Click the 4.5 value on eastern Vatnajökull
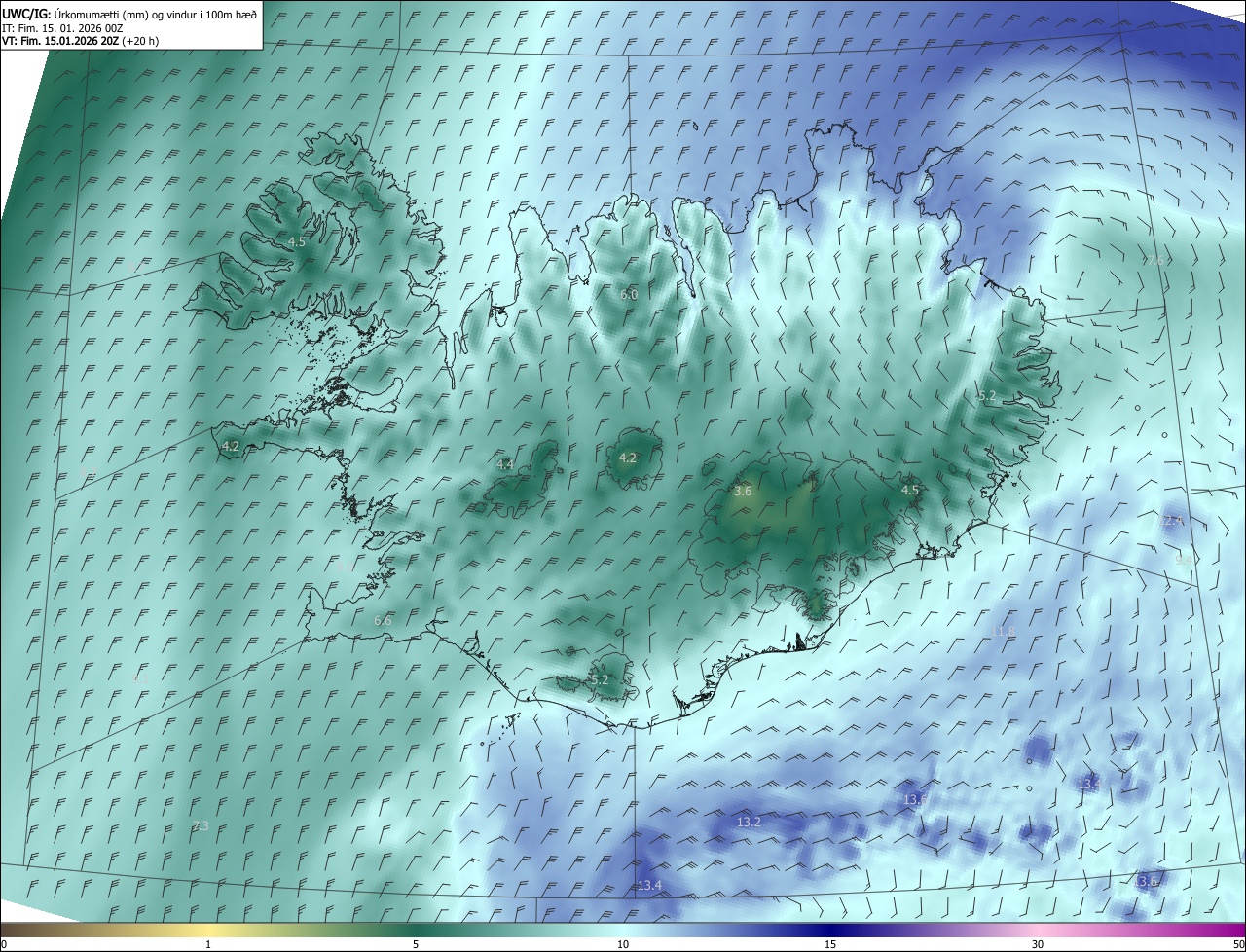 click(x=910, y=490)
